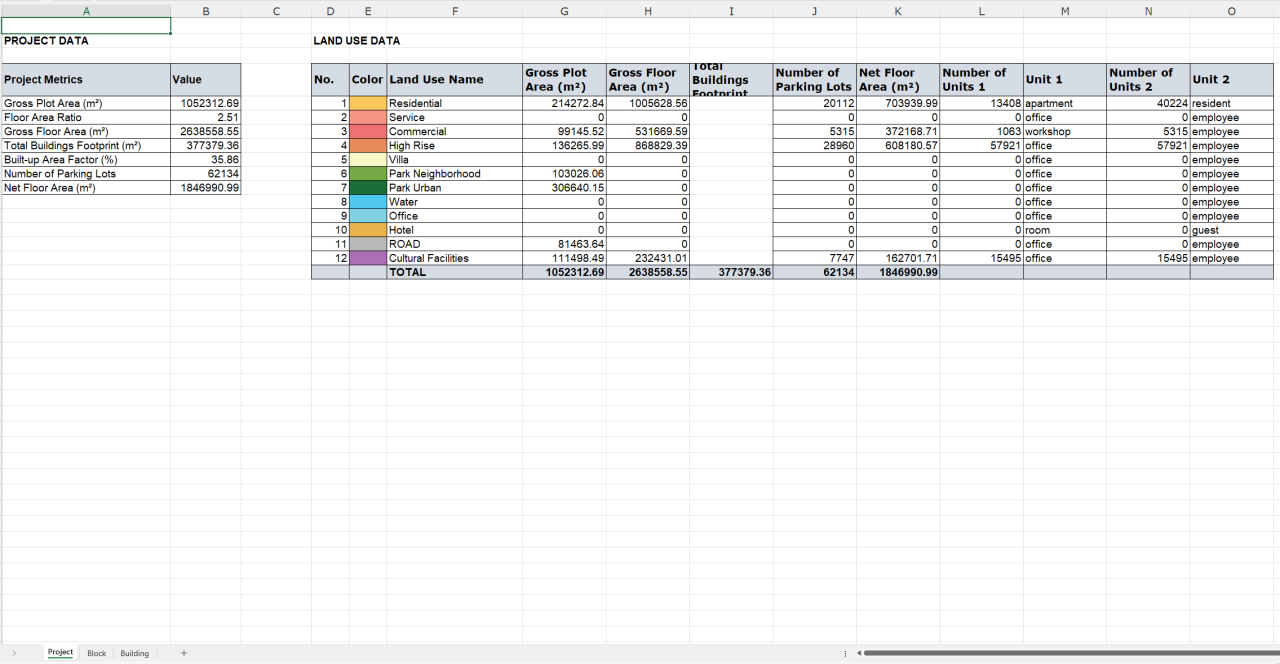The image size is (1280, 664).
Task: Click the Residential yellow color swatch
Action: pos(368,104)
